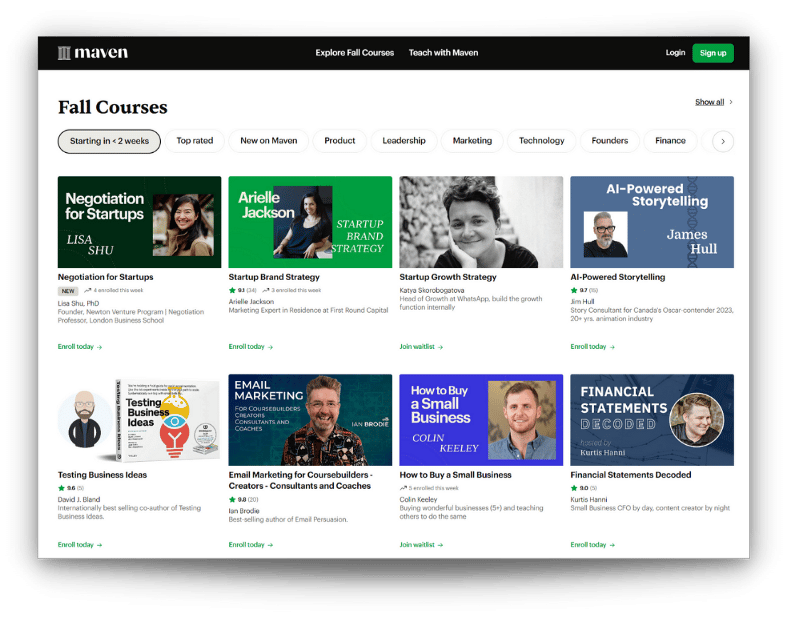This screenshot has height=618, width=786.
Task: Click instructor name Kurtis Hanni below course title
Action: click(x=588, y=500)
